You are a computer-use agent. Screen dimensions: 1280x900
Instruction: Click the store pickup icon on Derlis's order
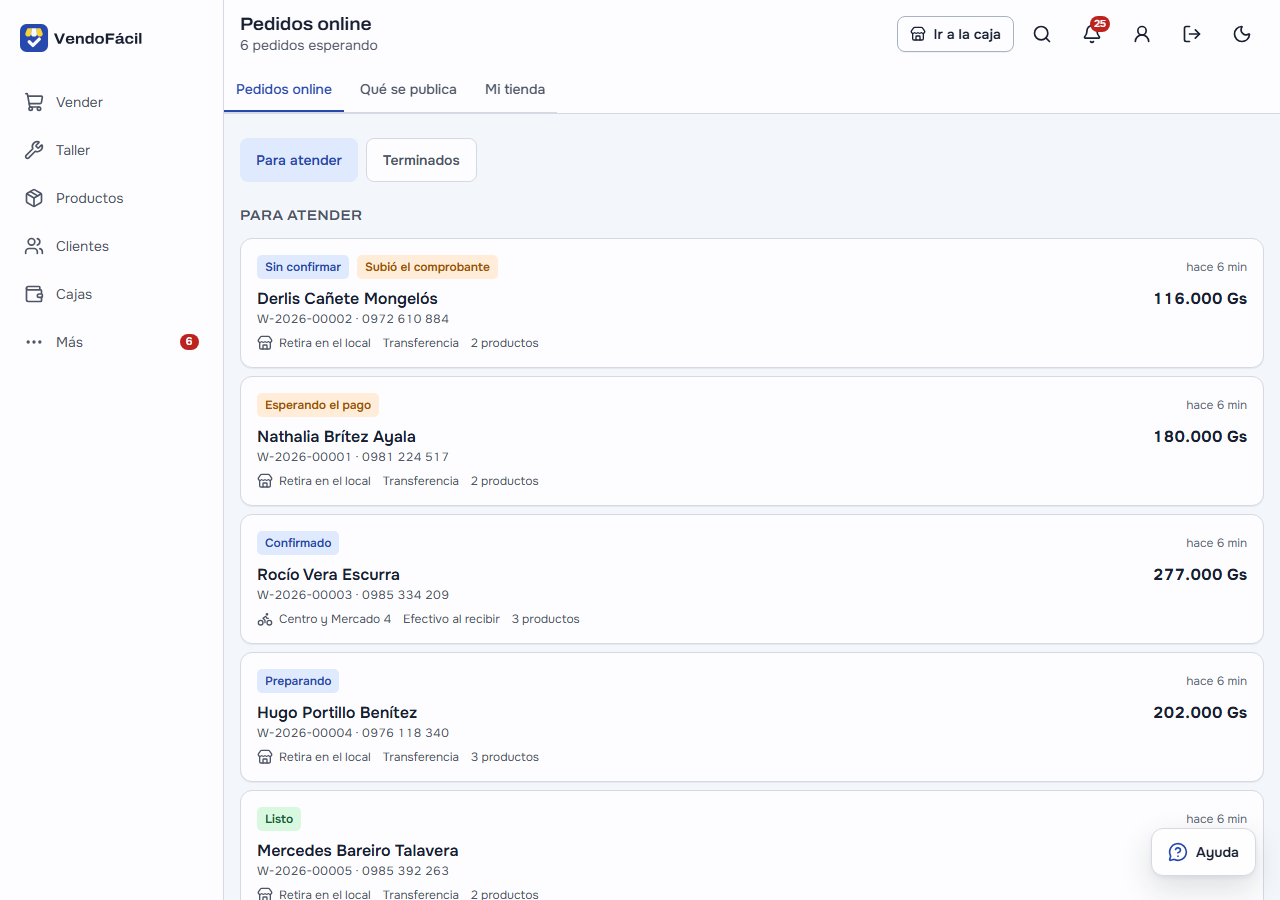[x=265, y=343]
